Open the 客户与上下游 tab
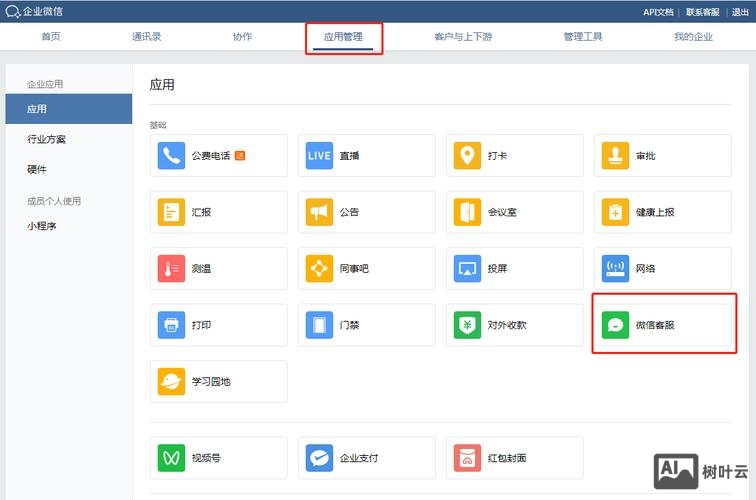 (x=463, y=36)
